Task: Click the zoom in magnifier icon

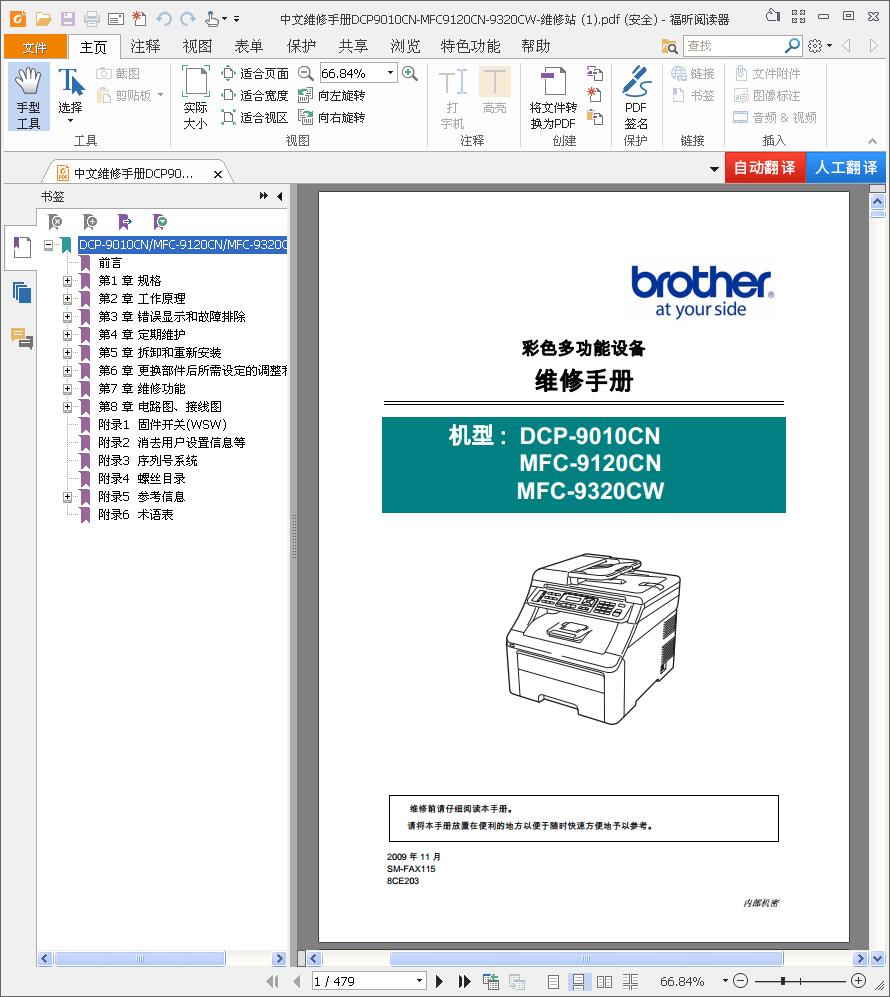Action: tap(410, 73)
